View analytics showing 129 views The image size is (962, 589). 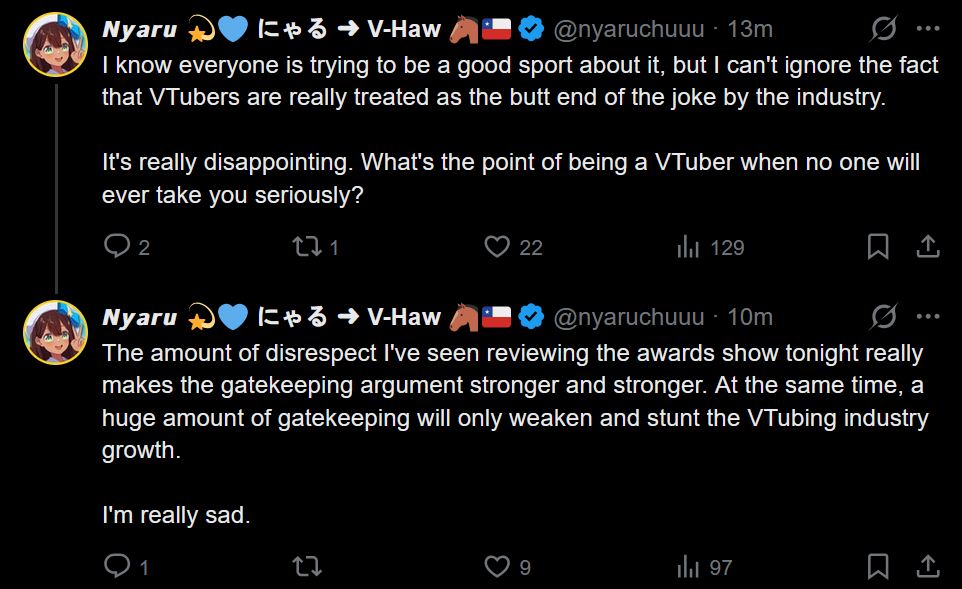pyautogui.click(x=688, y=247)
